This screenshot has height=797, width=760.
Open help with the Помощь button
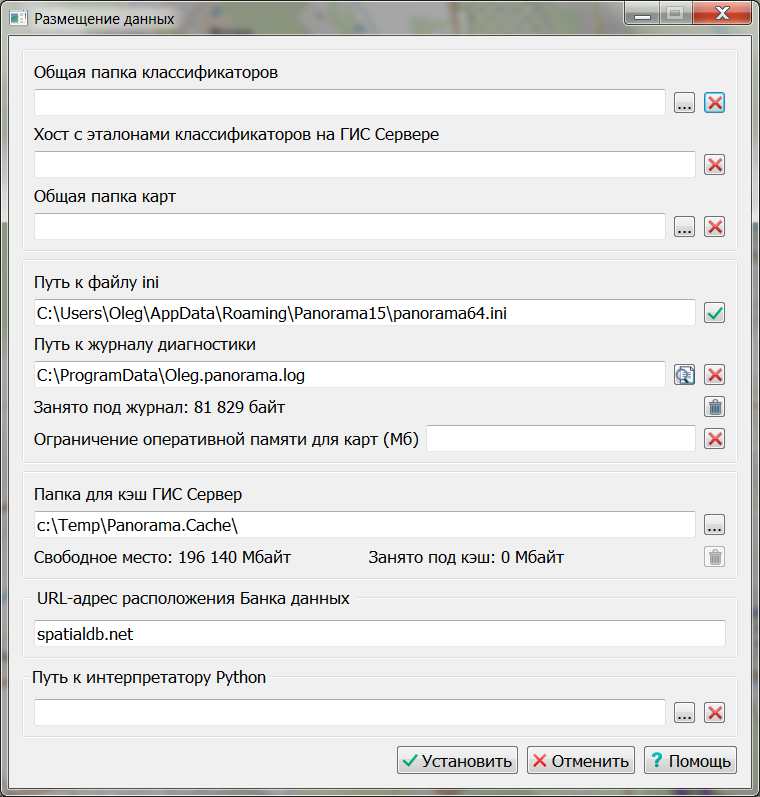tap(690, 760)
